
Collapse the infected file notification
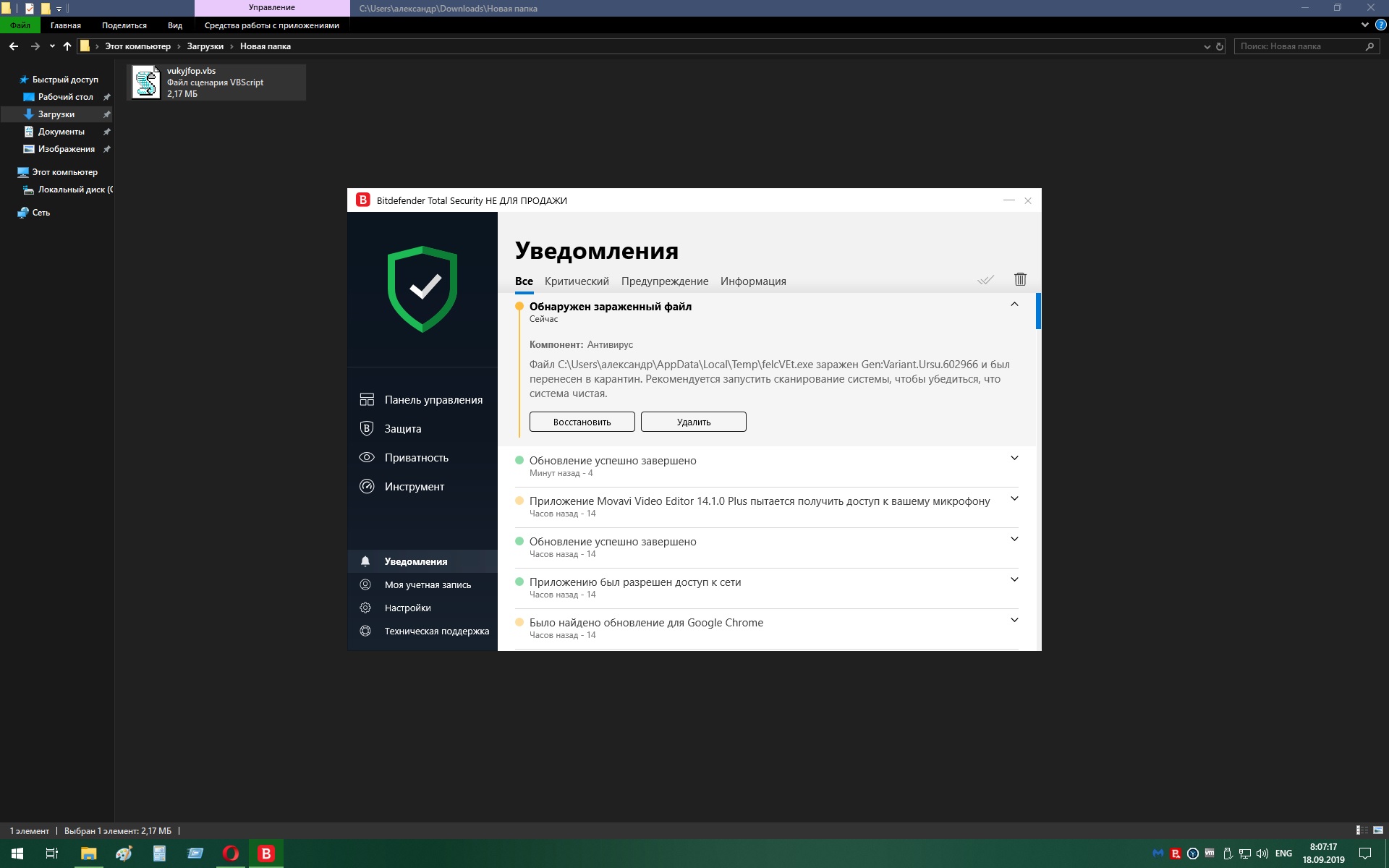(x=1014, y=305)
